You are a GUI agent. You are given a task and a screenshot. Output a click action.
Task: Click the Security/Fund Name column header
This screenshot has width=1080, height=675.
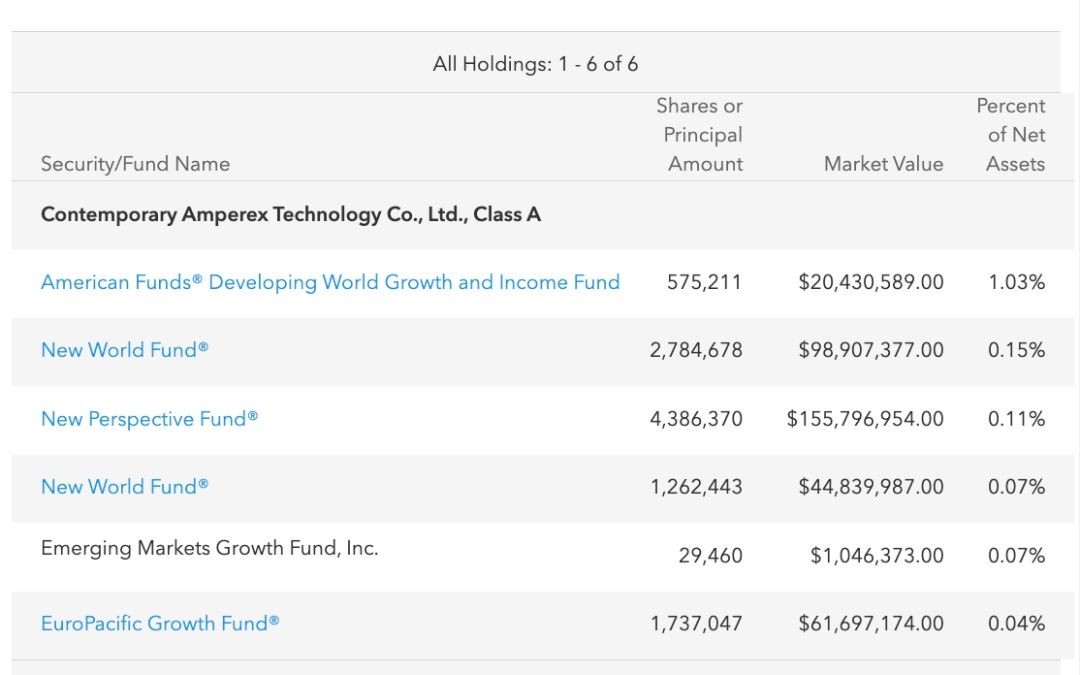coord(135,164)
